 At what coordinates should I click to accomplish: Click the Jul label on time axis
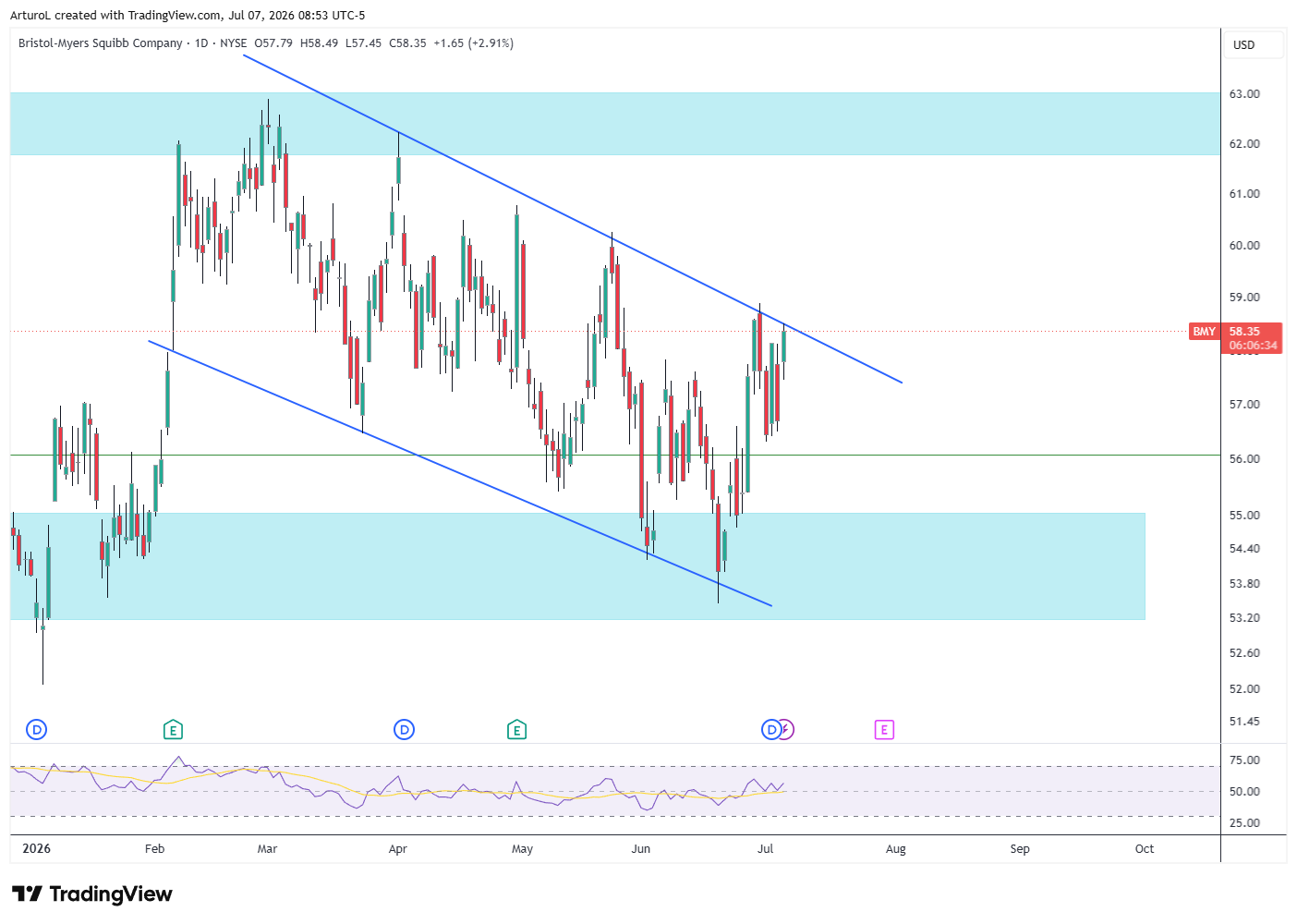tap(765, 848)
